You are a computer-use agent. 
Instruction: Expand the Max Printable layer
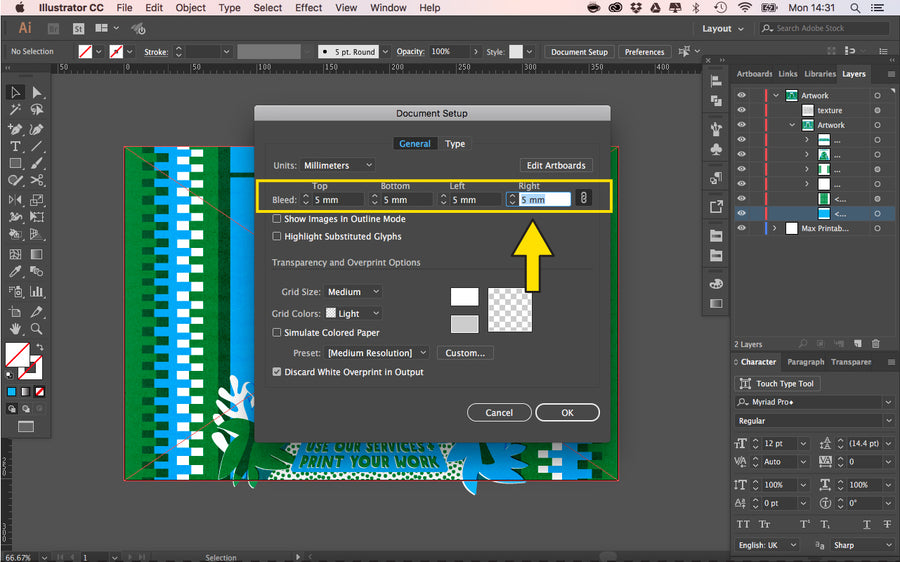(x=775, y=229)
